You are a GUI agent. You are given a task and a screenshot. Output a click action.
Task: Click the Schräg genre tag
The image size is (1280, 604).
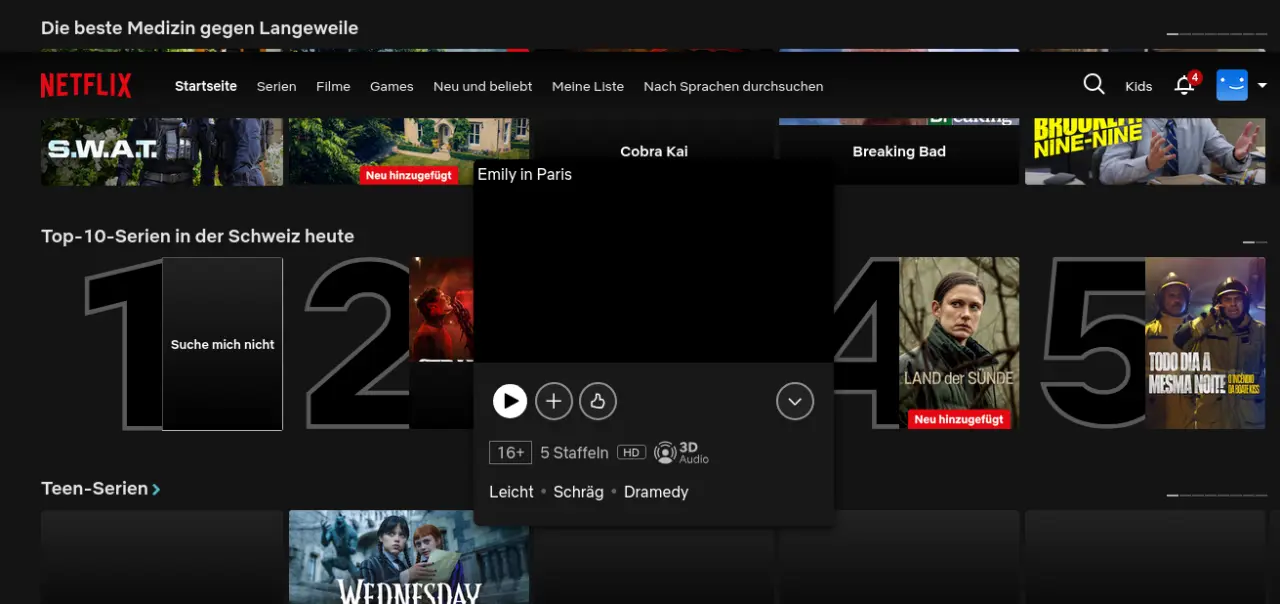coord(578,492)
